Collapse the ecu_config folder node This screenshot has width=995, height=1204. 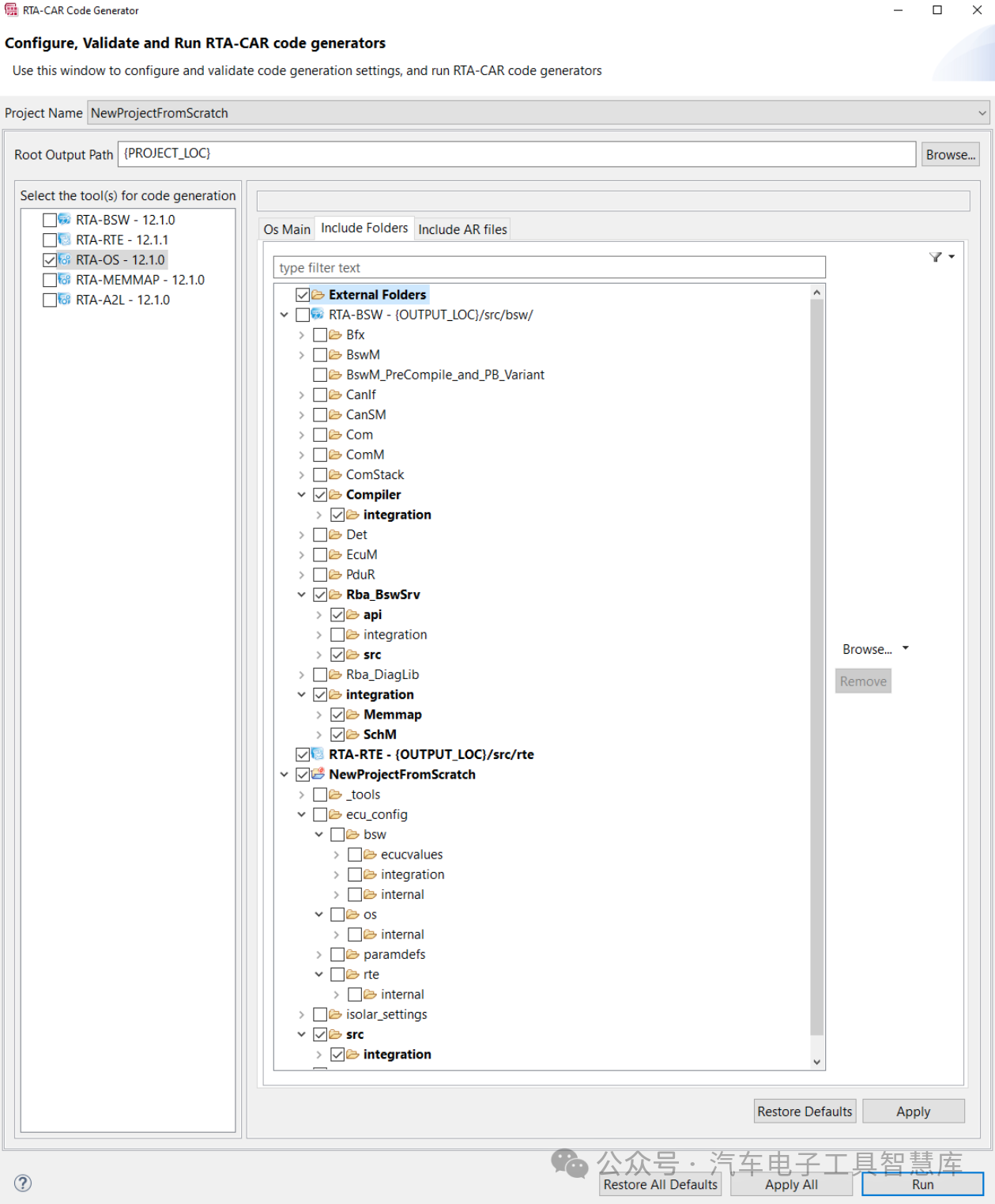[x=302, y=814]
